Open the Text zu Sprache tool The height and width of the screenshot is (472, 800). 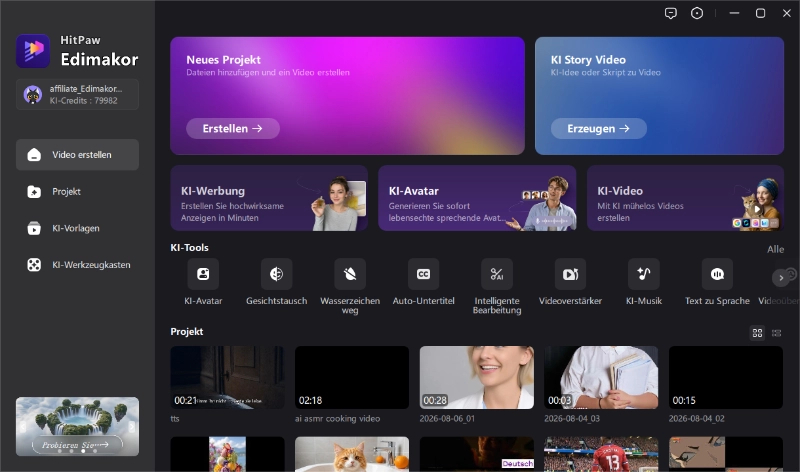point(717,274)
